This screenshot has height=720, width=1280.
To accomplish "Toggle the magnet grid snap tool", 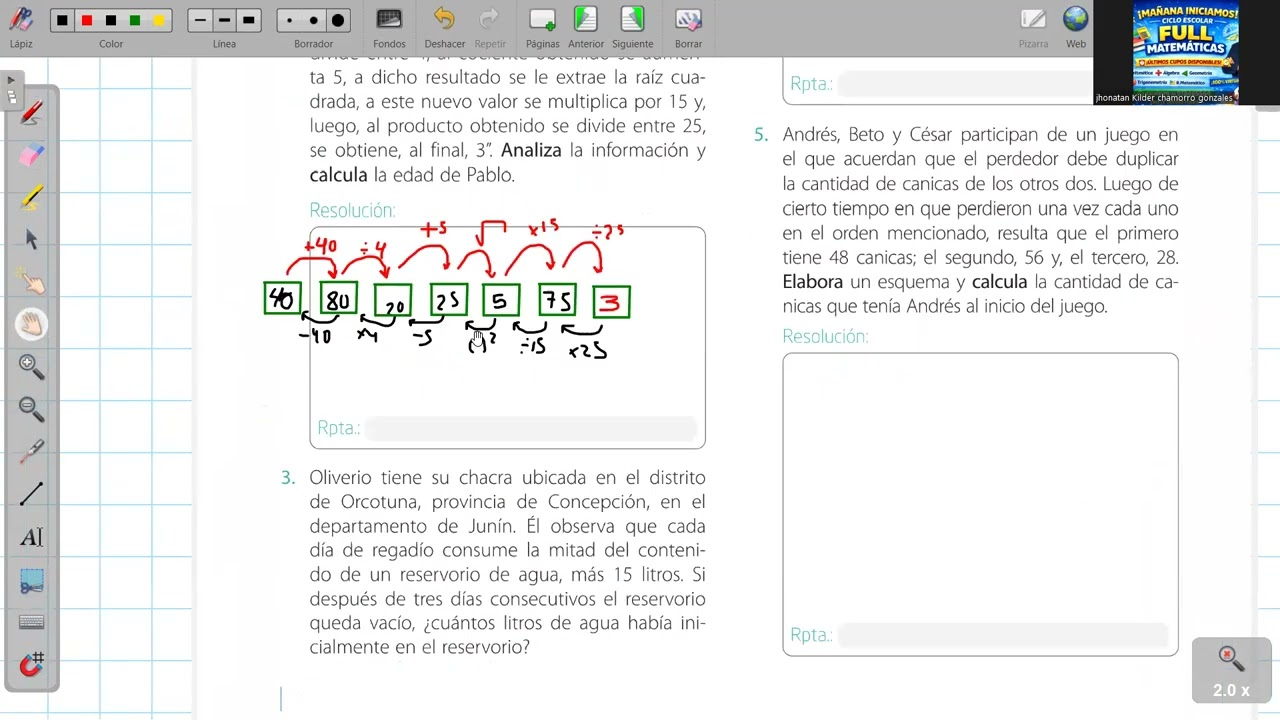I will (31, 664).
